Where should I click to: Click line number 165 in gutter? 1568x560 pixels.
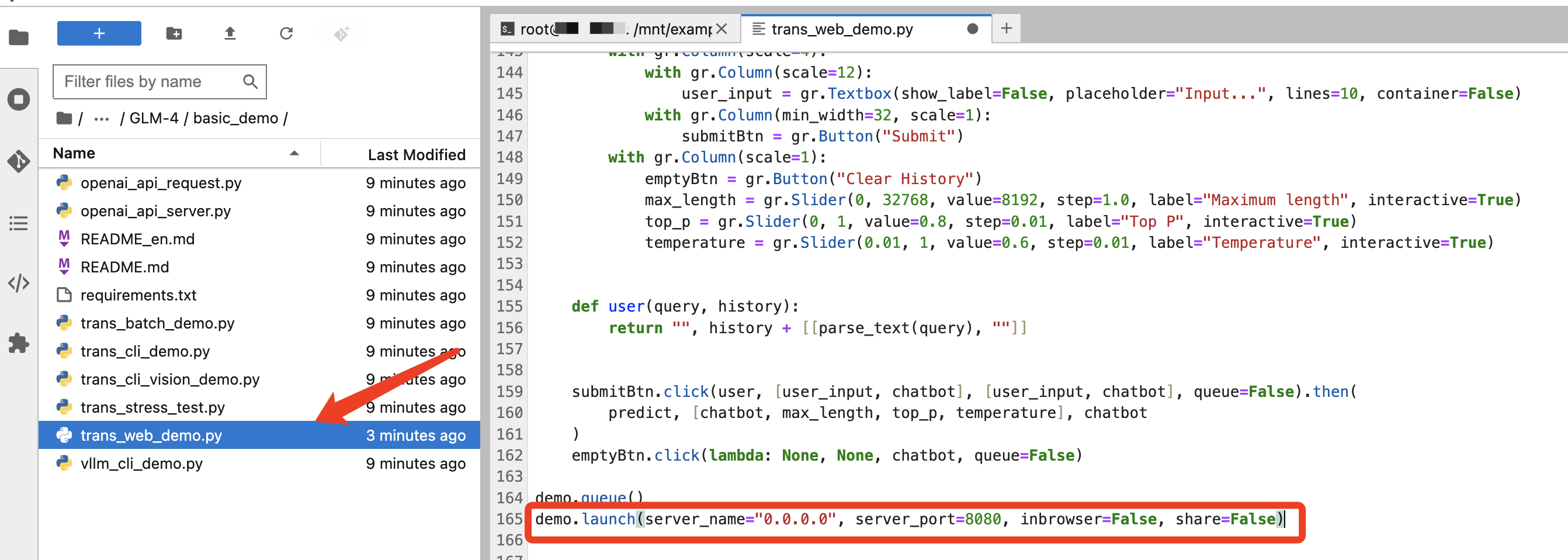click(x=509, y=519)
